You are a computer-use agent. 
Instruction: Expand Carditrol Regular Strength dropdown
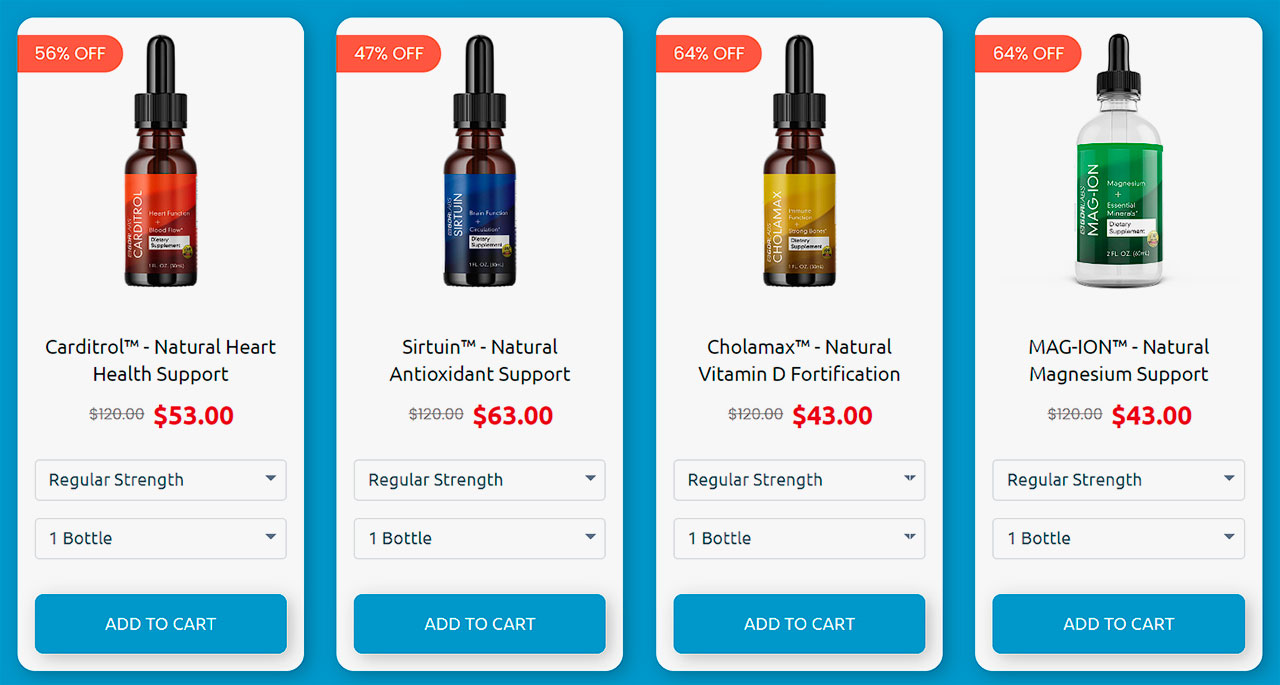tap(161, 480)
